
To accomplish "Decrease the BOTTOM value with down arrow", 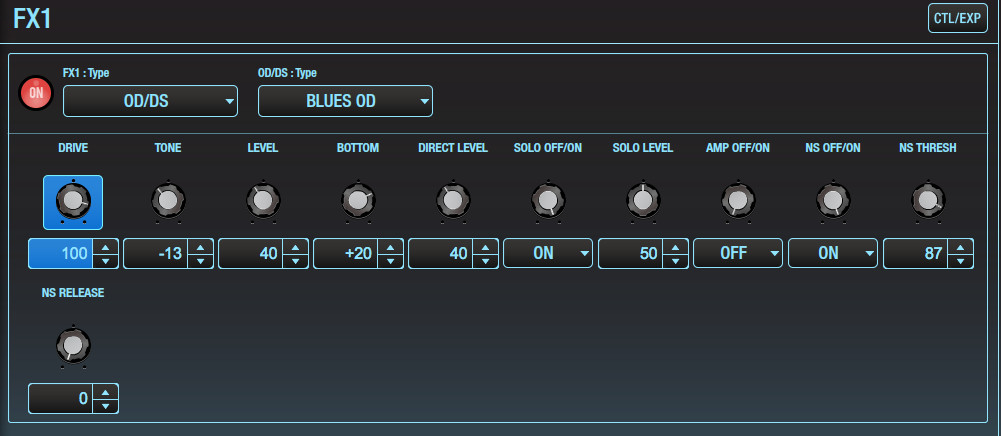I will click(x=391, y=261).
